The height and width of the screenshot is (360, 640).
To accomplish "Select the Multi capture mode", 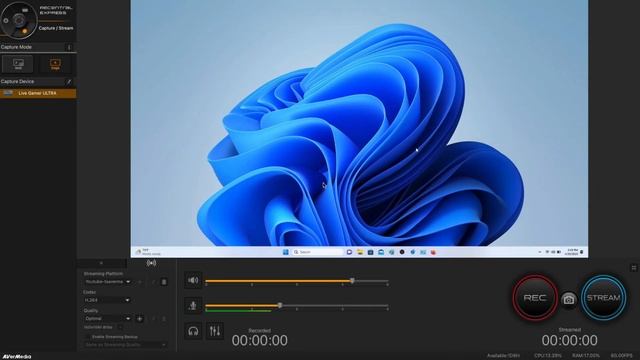I will pos(18,64).
